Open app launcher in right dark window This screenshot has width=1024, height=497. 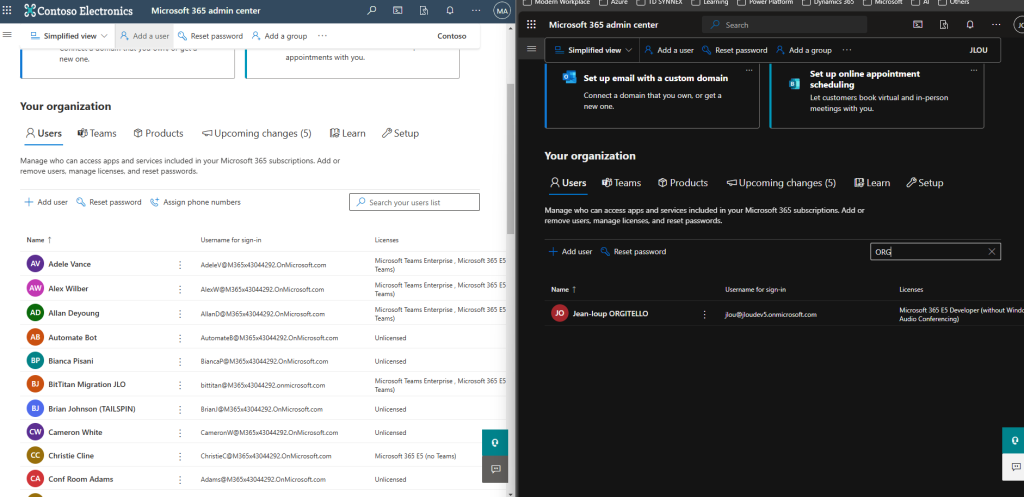pyautogui.click(x=531, y=25)
